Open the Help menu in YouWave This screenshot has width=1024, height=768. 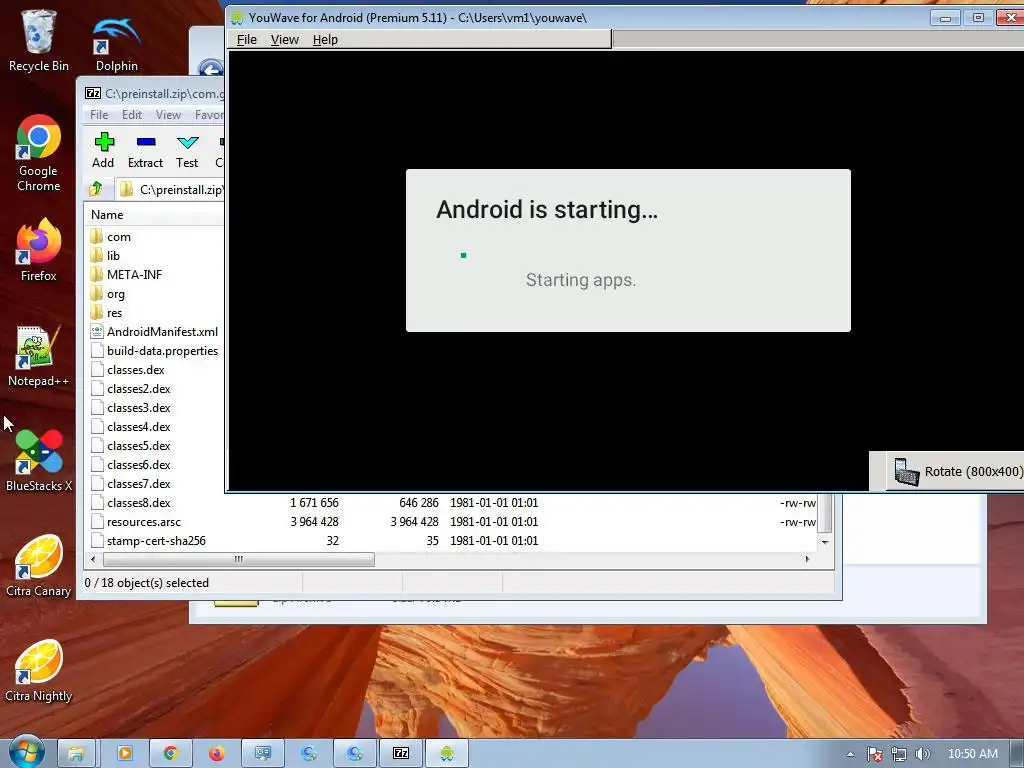[325, 40]
